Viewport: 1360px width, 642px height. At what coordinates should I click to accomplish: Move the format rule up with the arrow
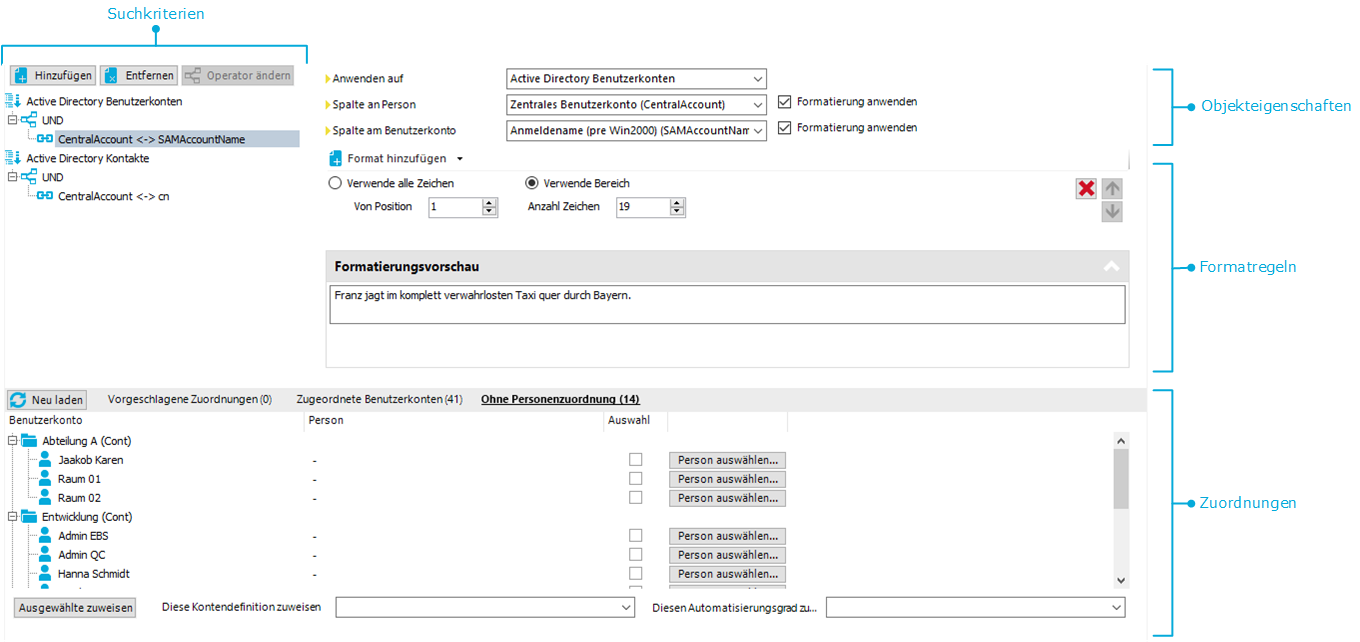(1112, 189)
